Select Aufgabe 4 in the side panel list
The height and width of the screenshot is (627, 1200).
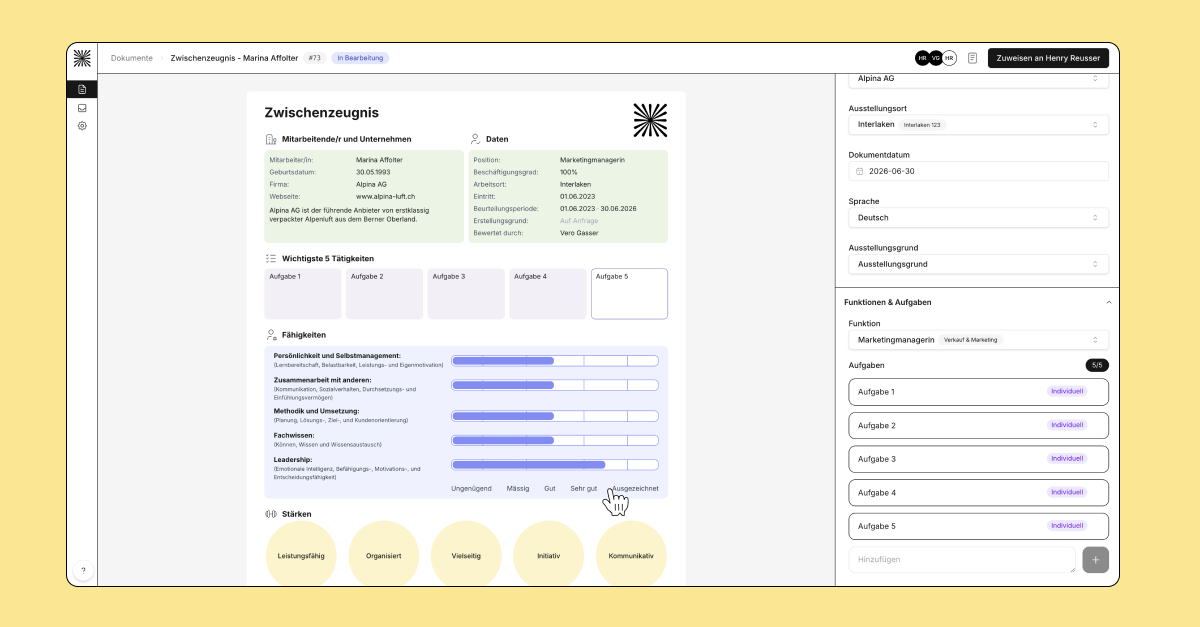(x=978, y=492)
